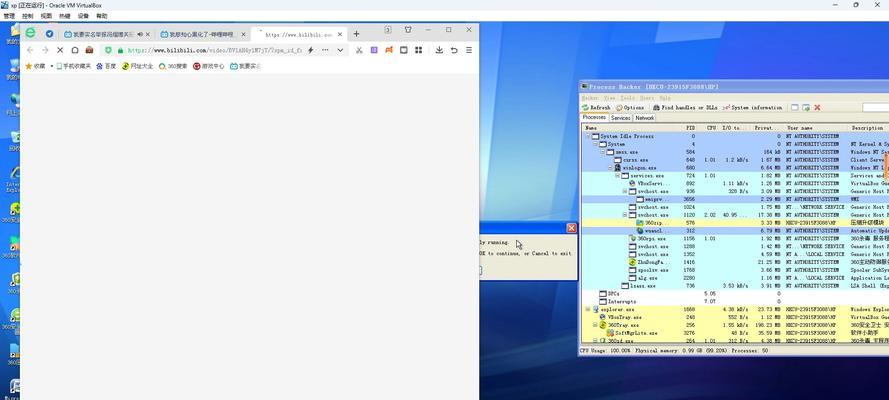Viewport: 889px width, 400px height.
Task: Close the dialog with the red X
Action: (x=571, y=228)
